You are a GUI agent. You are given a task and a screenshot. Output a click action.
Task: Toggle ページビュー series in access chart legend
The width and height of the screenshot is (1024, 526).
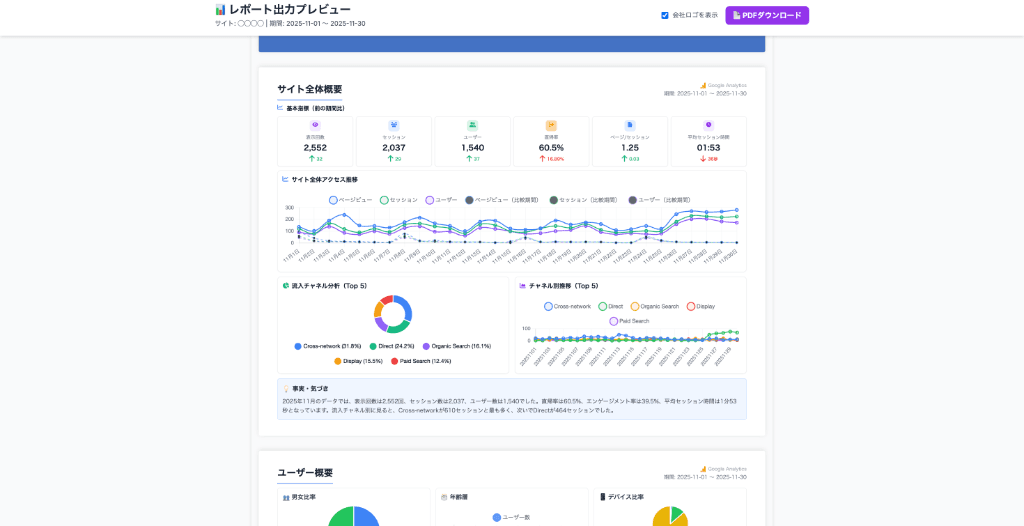pyautogui.click(x=334, y=200)
